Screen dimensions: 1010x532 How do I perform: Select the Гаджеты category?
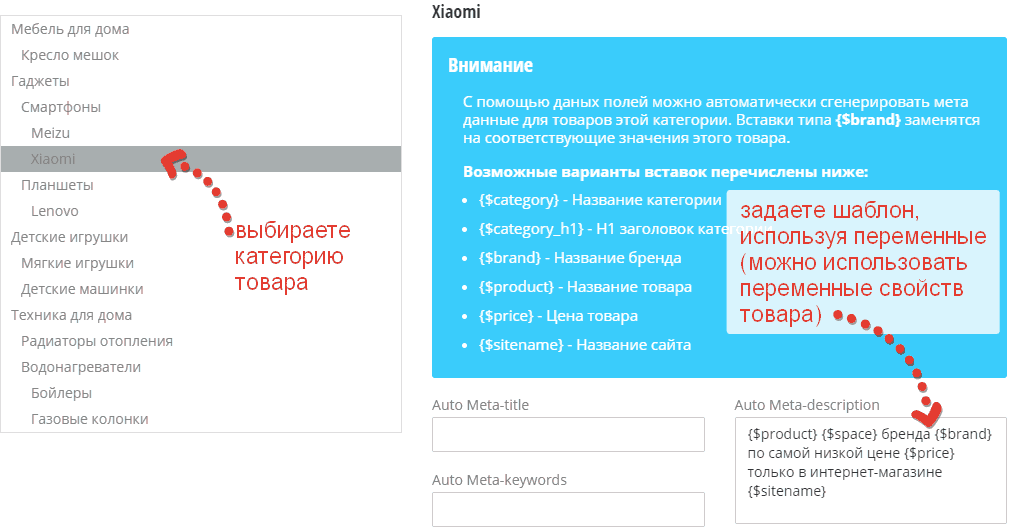point(40,81)
